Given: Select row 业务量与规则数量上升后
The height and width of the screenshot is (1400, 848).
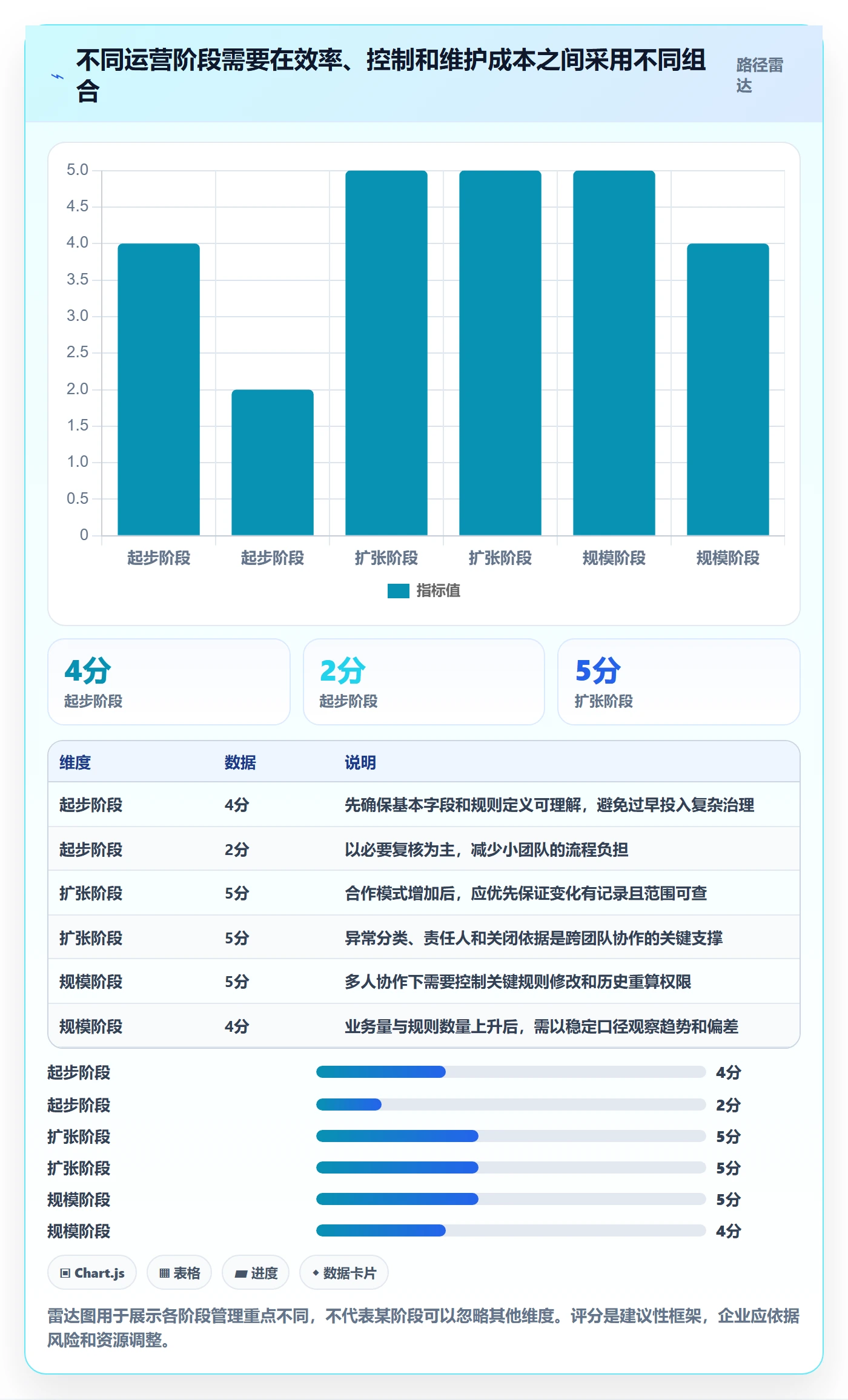Looking at the screenshot, I should coord(424,1026).
